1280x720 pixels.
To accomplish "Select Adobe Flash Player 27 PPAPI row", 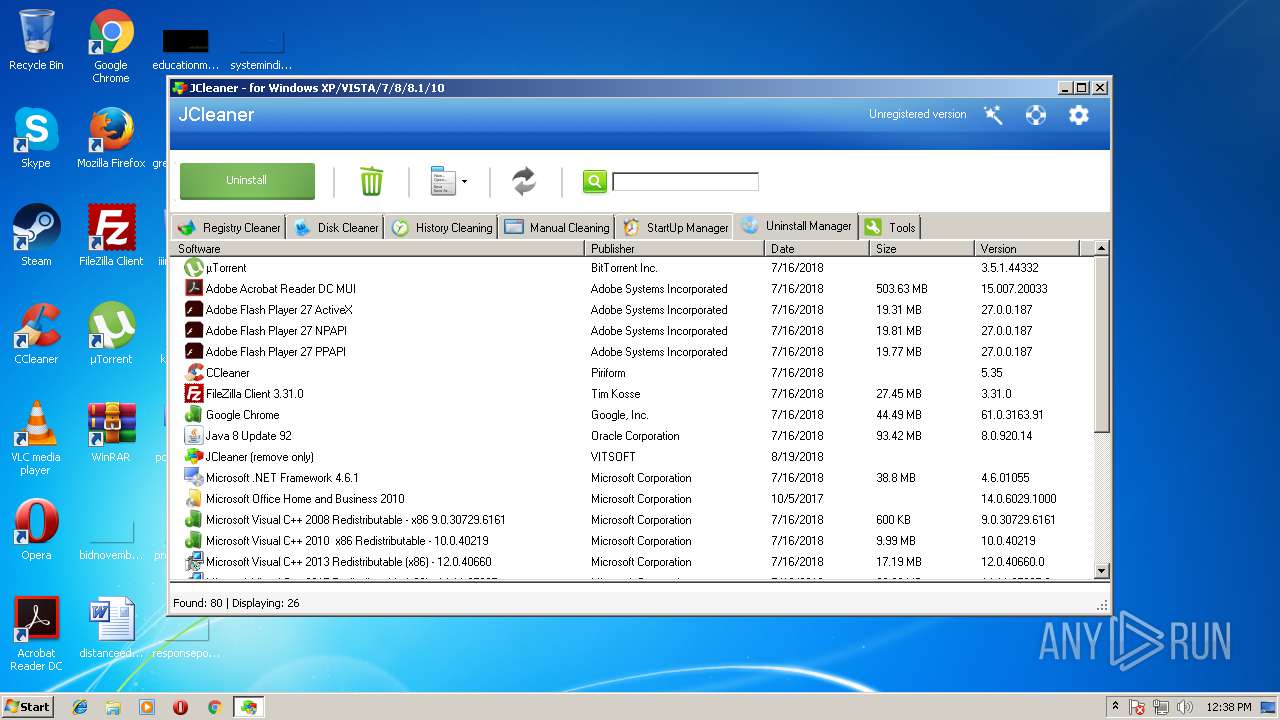I will point(632,352).
